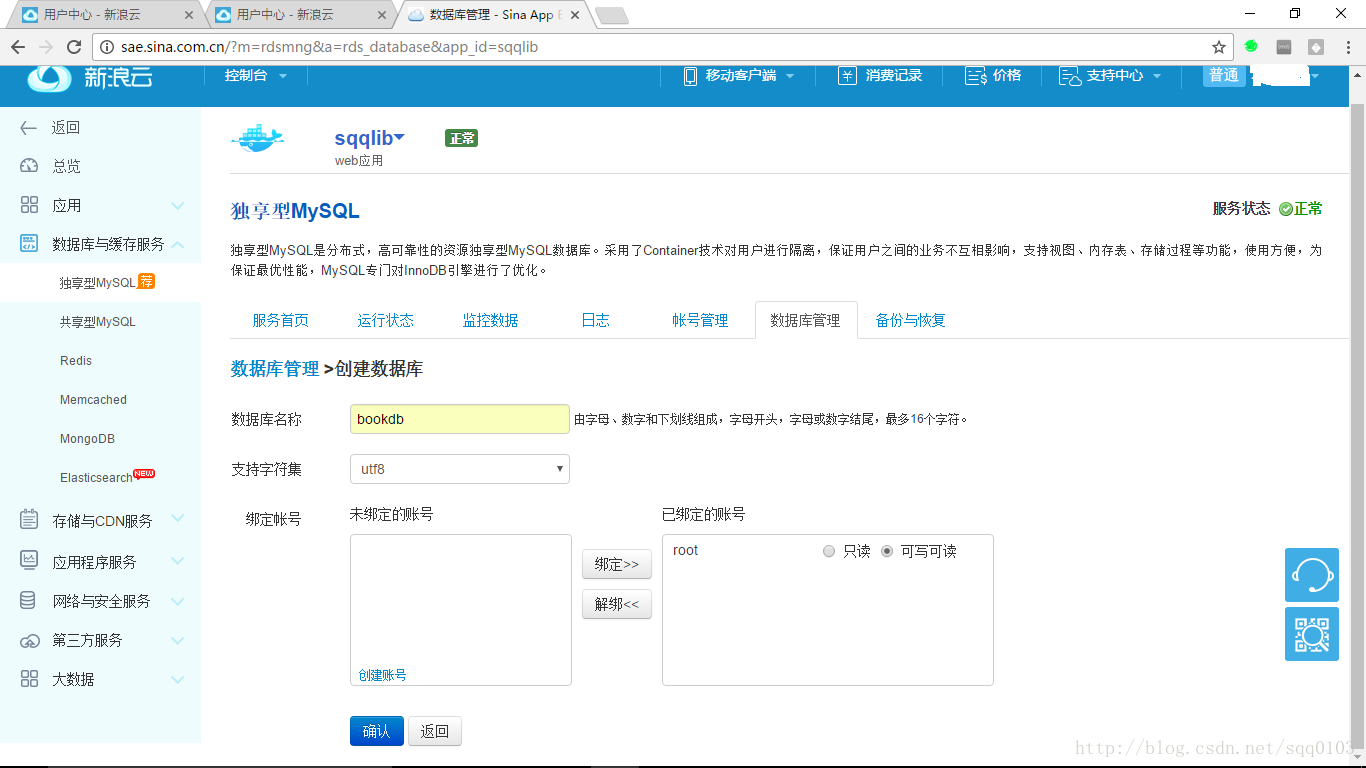Click the 大数据 grid icon
Viewport: 1366px width, 768px height.
click(x=29, y=679)
